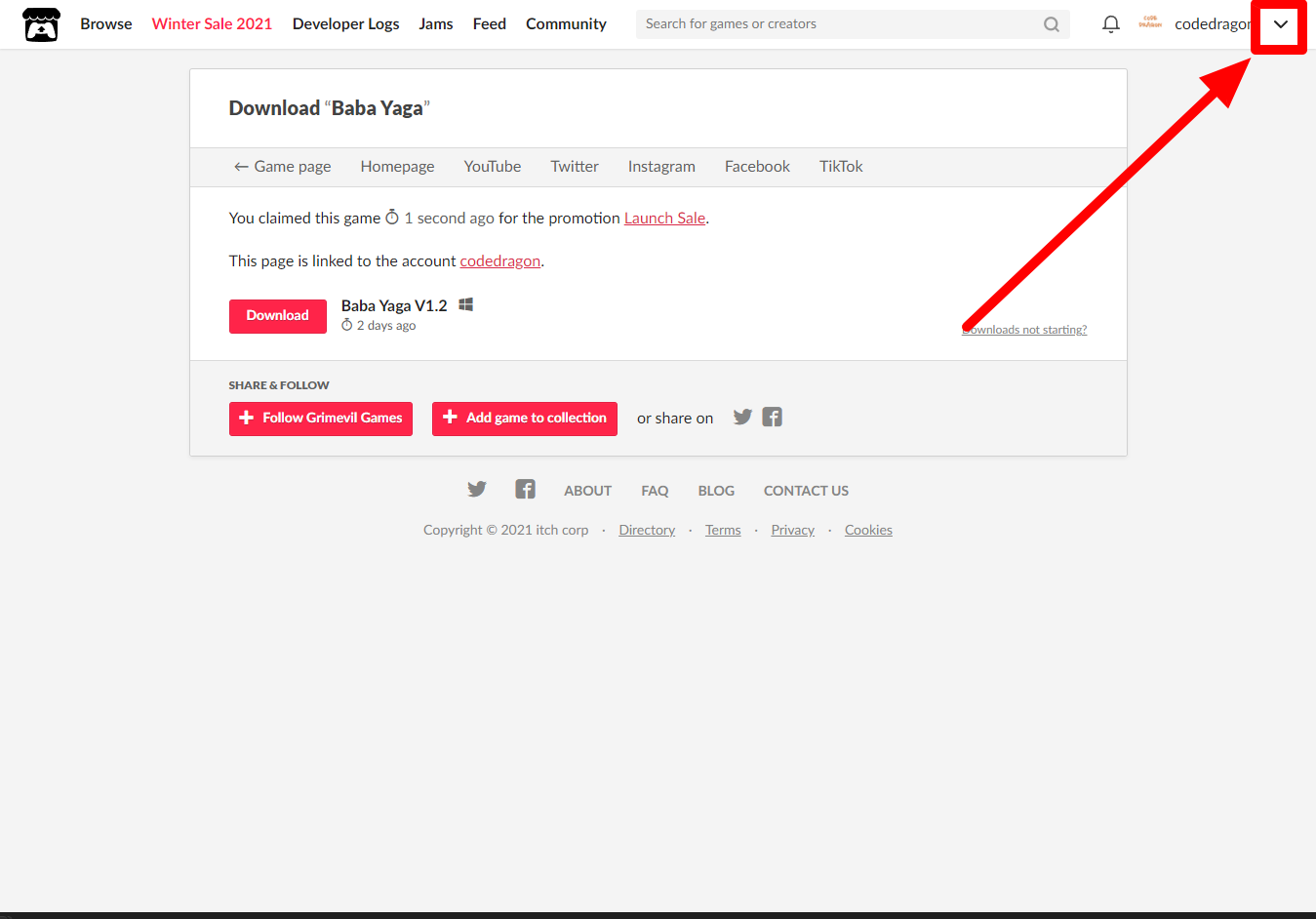This screenshot has width=1316, height=919.
Task: Follow Grimevil Games
Action: click(321, 419)
